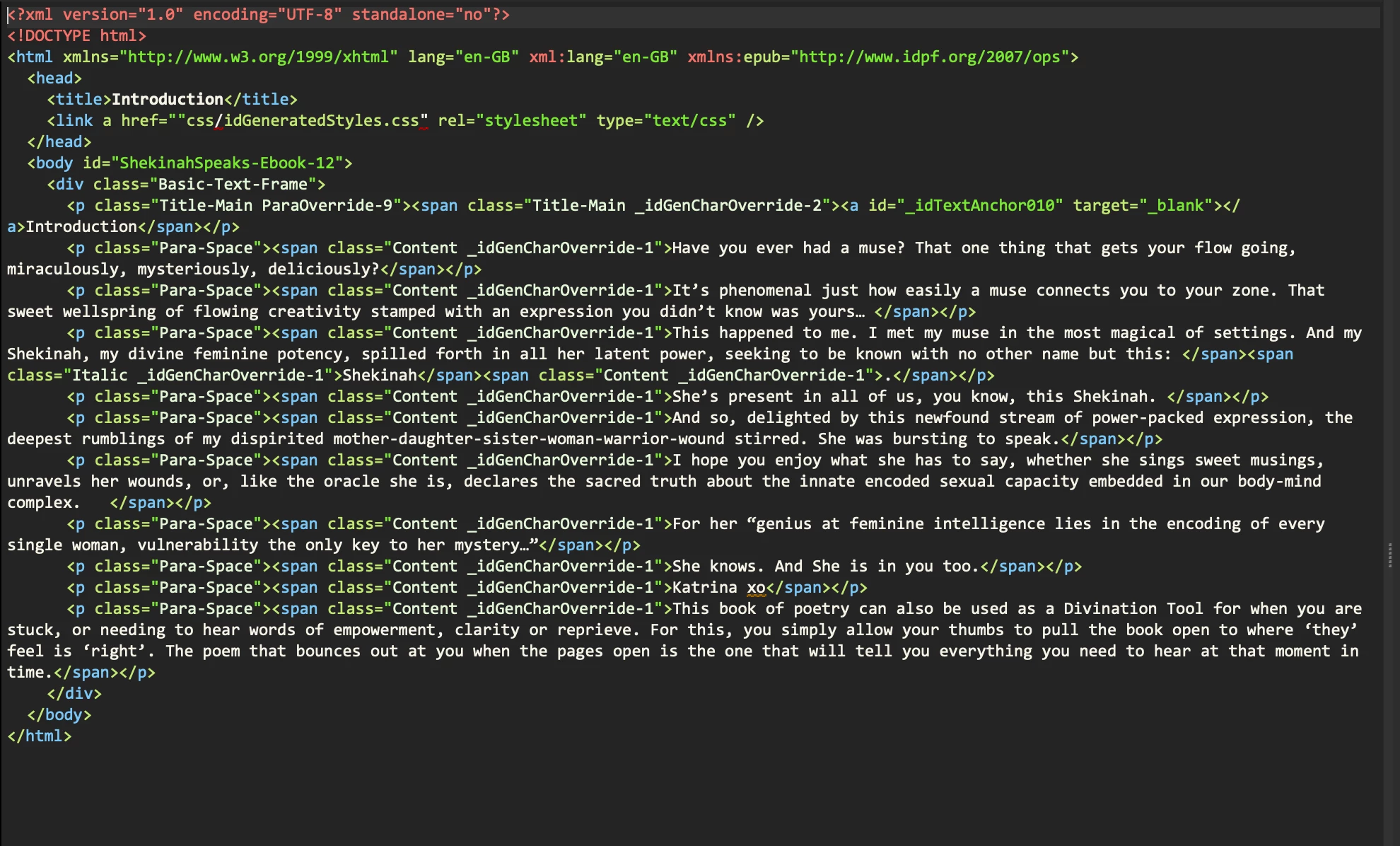
Task: Click the closing html tag
Action: [x=40, y=736]
